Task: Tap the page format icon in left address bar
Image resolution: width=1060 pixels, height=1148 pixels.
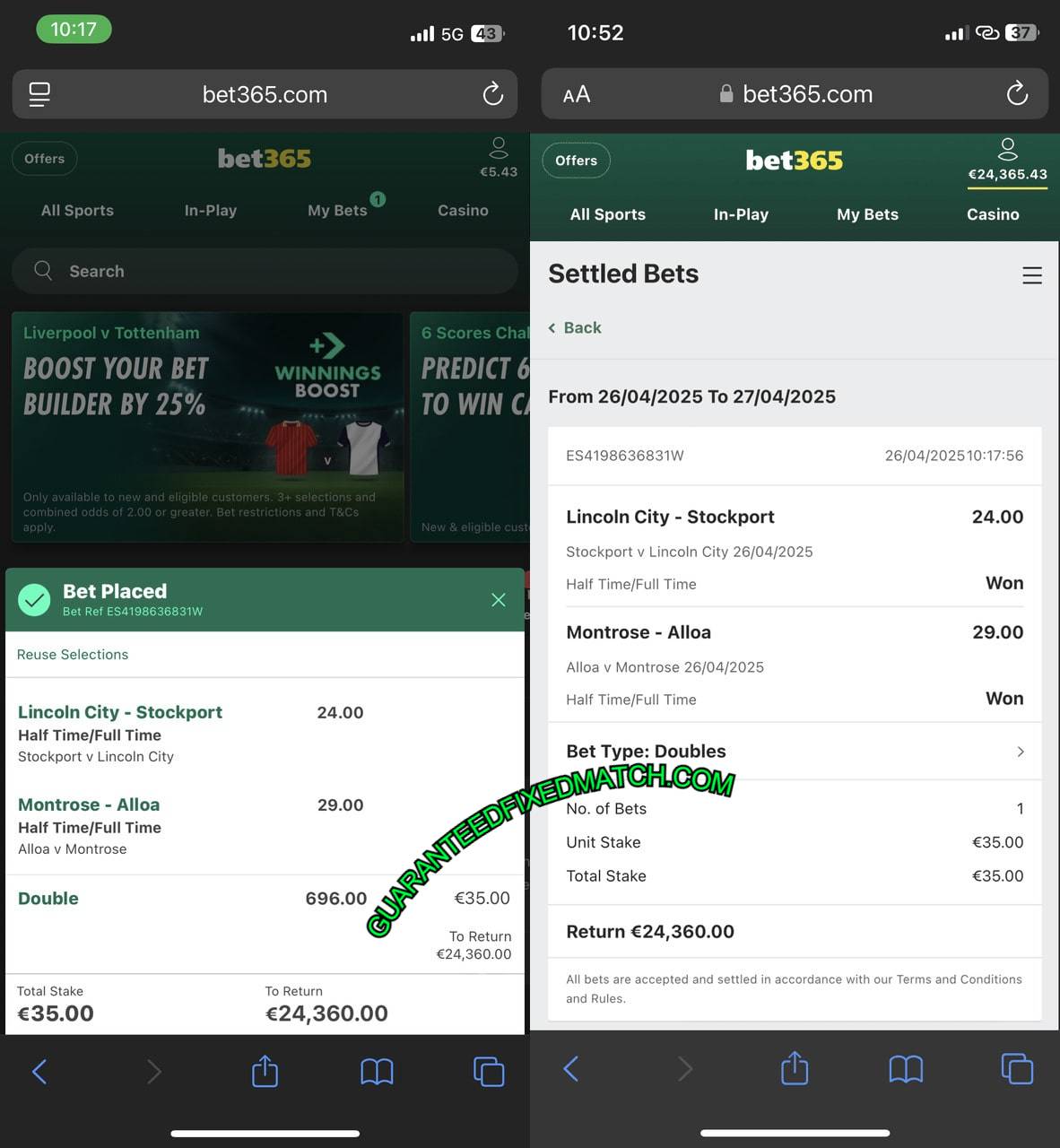Action: point(39,94)
